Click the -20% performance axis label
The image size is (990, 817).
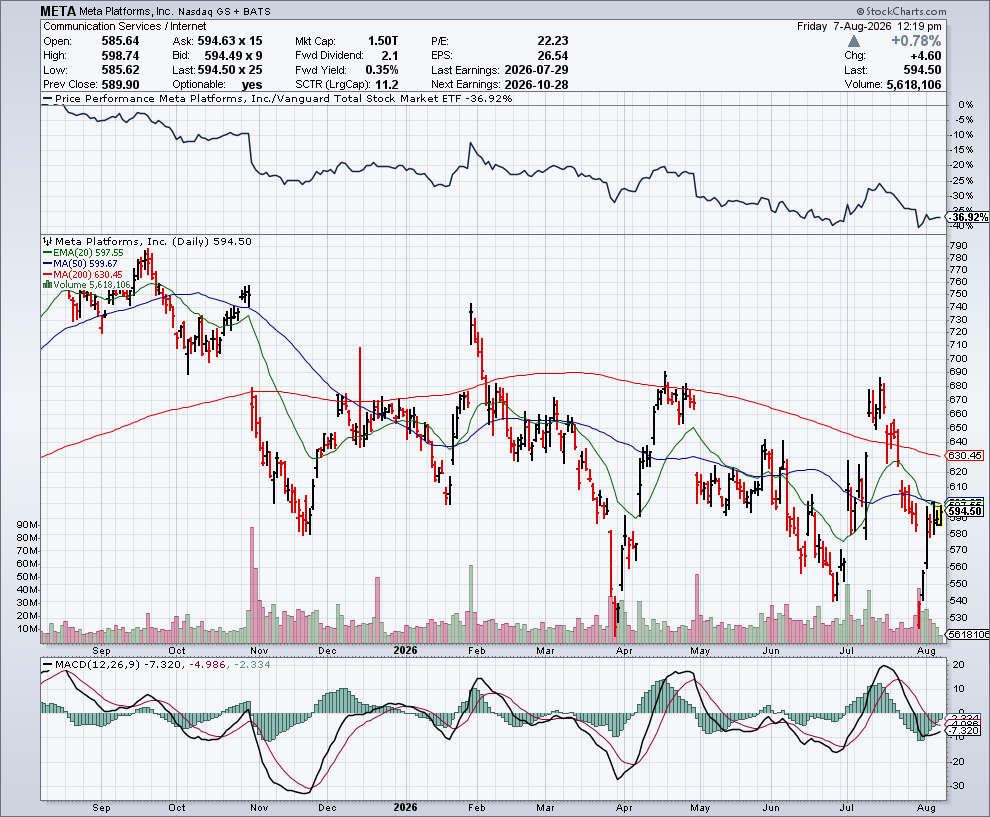pos(963,165)
